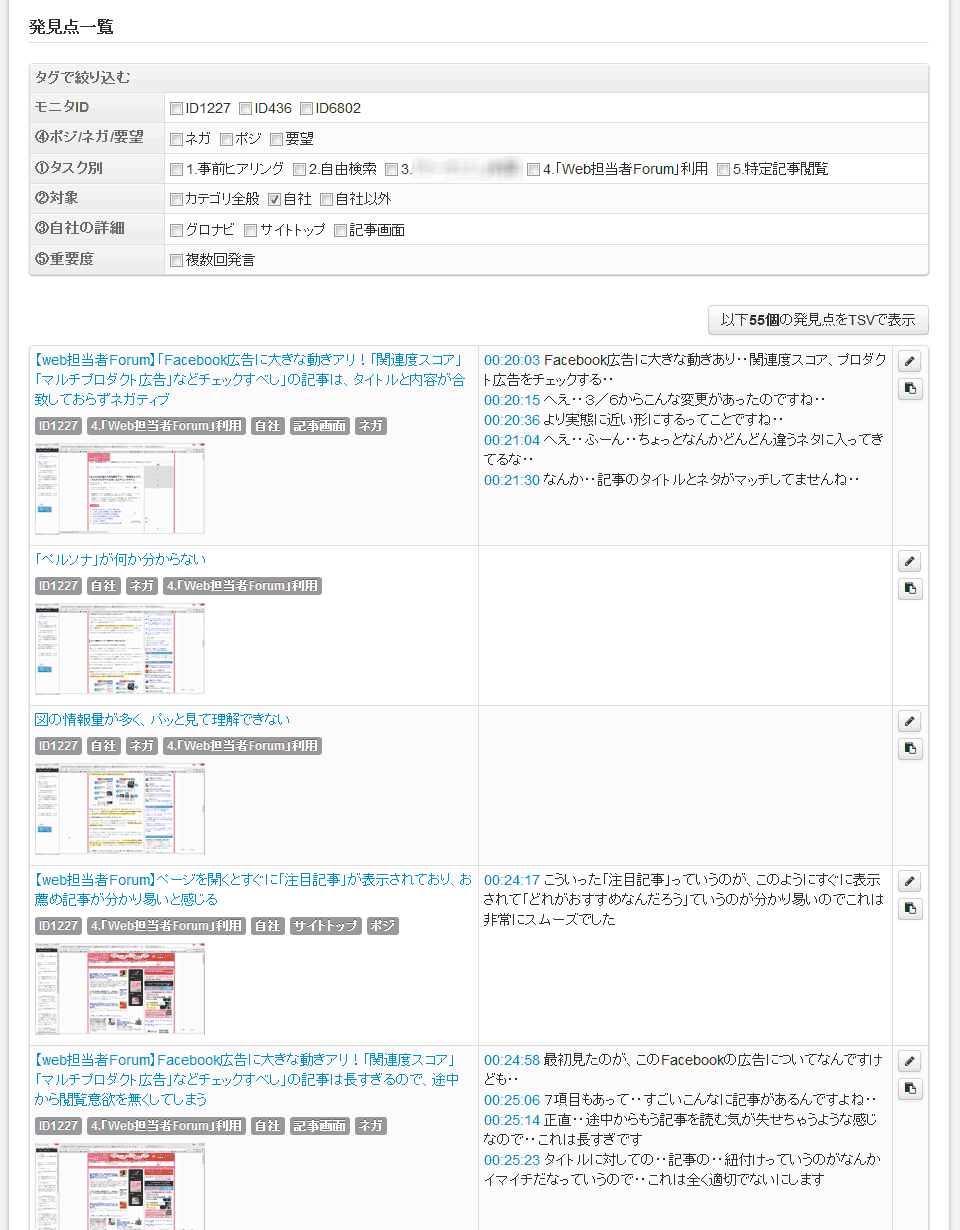Tick the 複数回発言 checkbox
Viewport: 960px width, 1230px height.
click(176, 261)
